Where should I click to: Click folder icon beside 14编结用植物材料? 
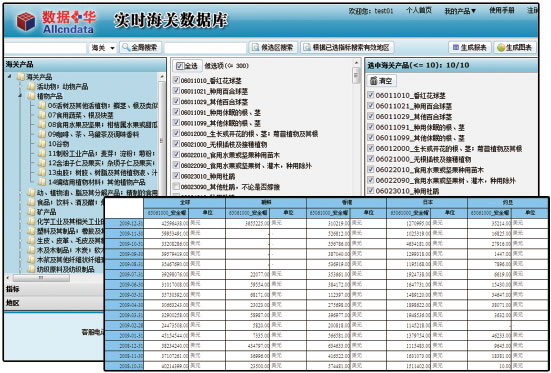tap(42, 182)
